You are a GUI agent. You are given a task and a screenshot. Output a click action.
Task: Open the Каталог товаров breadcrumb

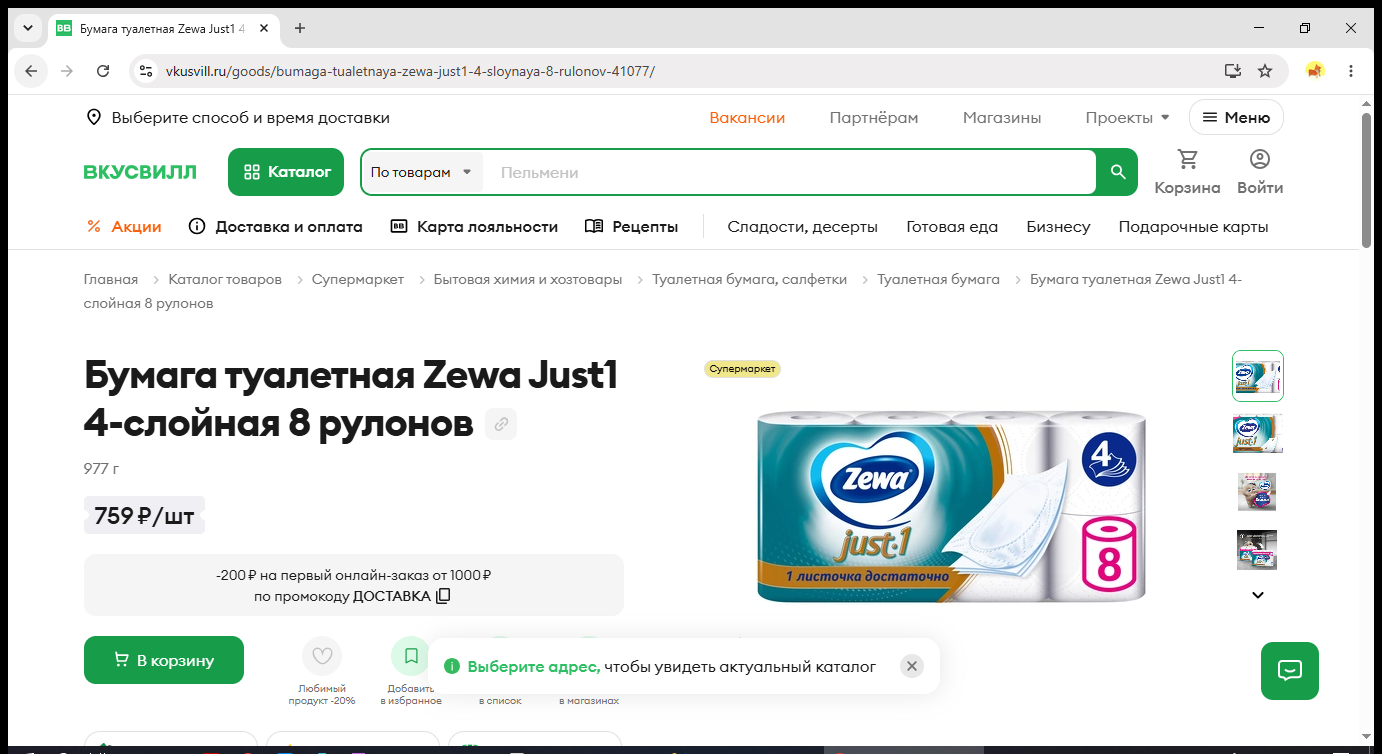pyautogui.click(x=225, y=280)
